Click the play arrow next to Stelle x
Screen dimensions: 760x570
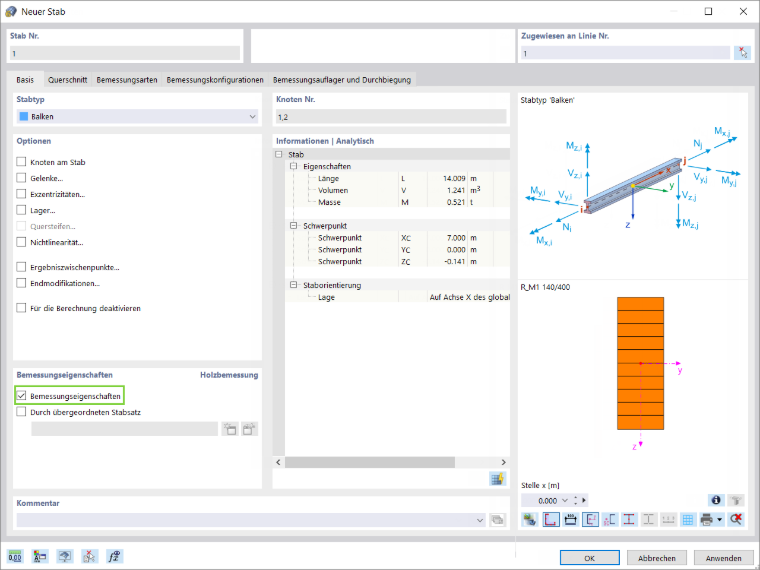(x=584, y=500)
